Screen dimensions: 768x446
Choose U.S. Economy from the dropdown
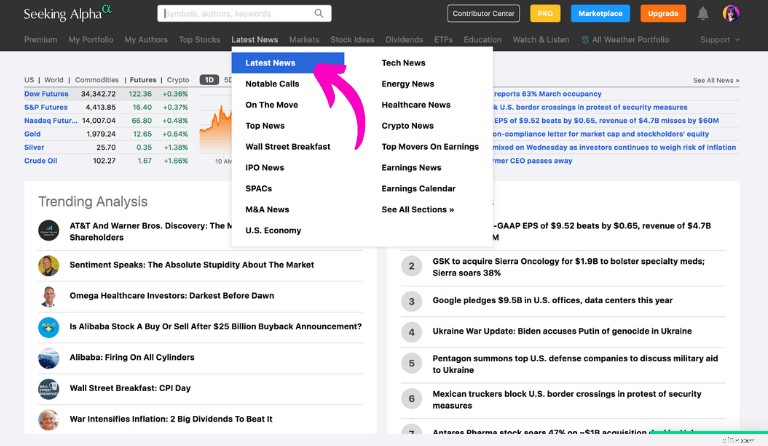pyautogui.click(x=273, y=231)
